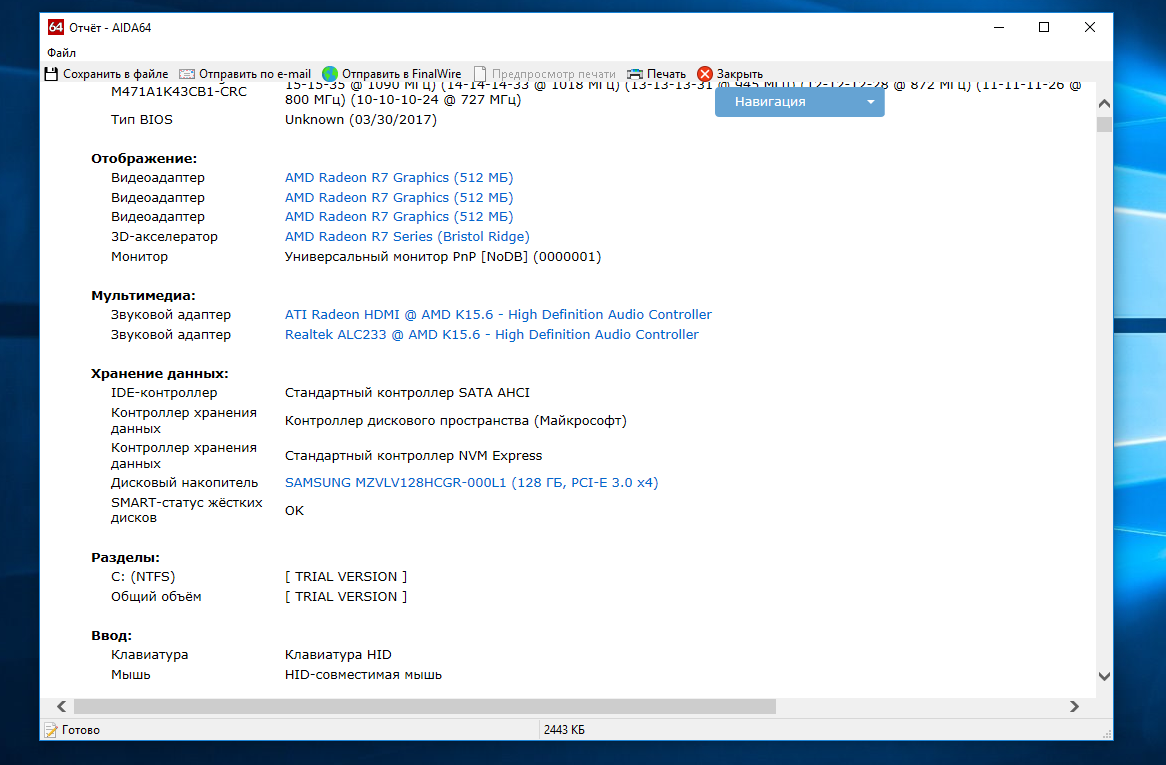Click the floppy disk Save to file icon
The width and height of the screenshot is (1166, 765).
point(51,74)
